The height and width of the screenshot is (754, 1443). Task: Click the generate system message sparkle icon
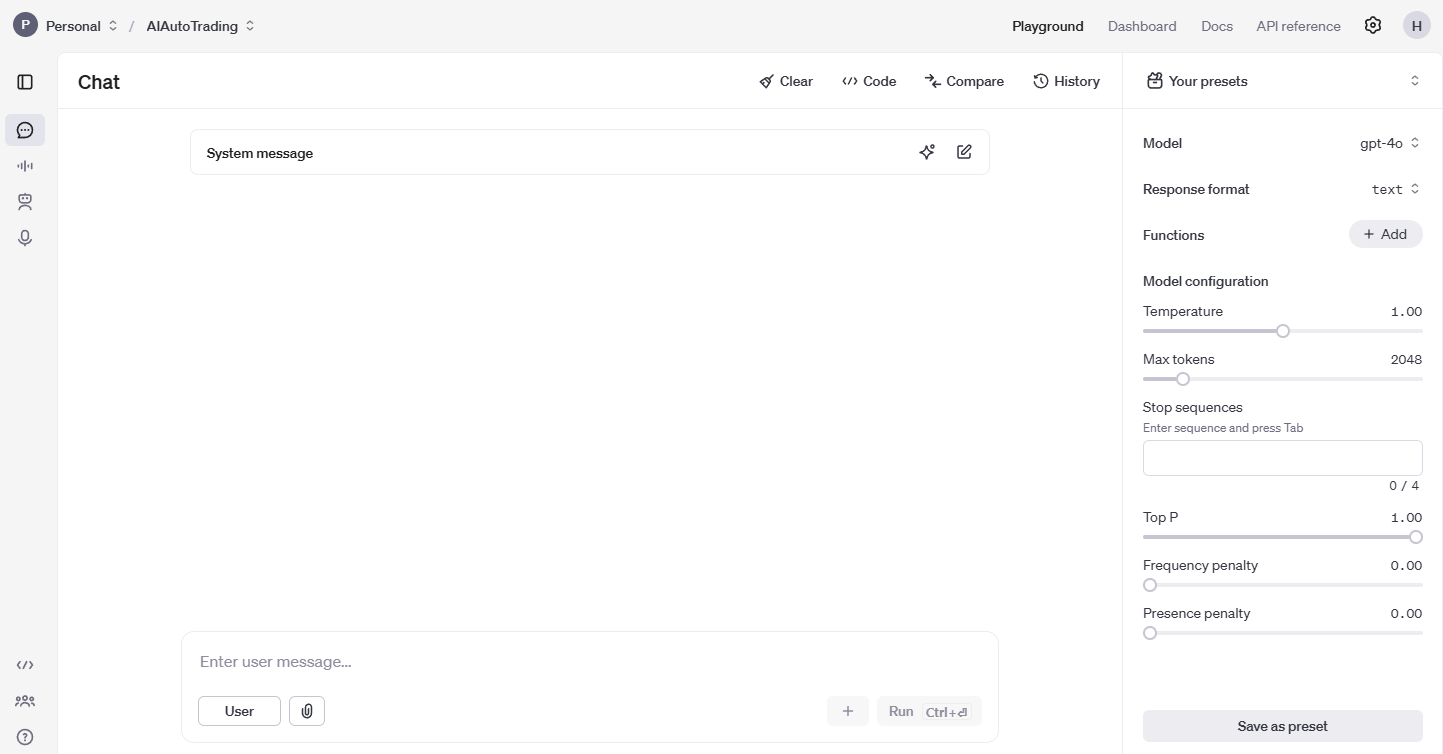coord(927,152)
